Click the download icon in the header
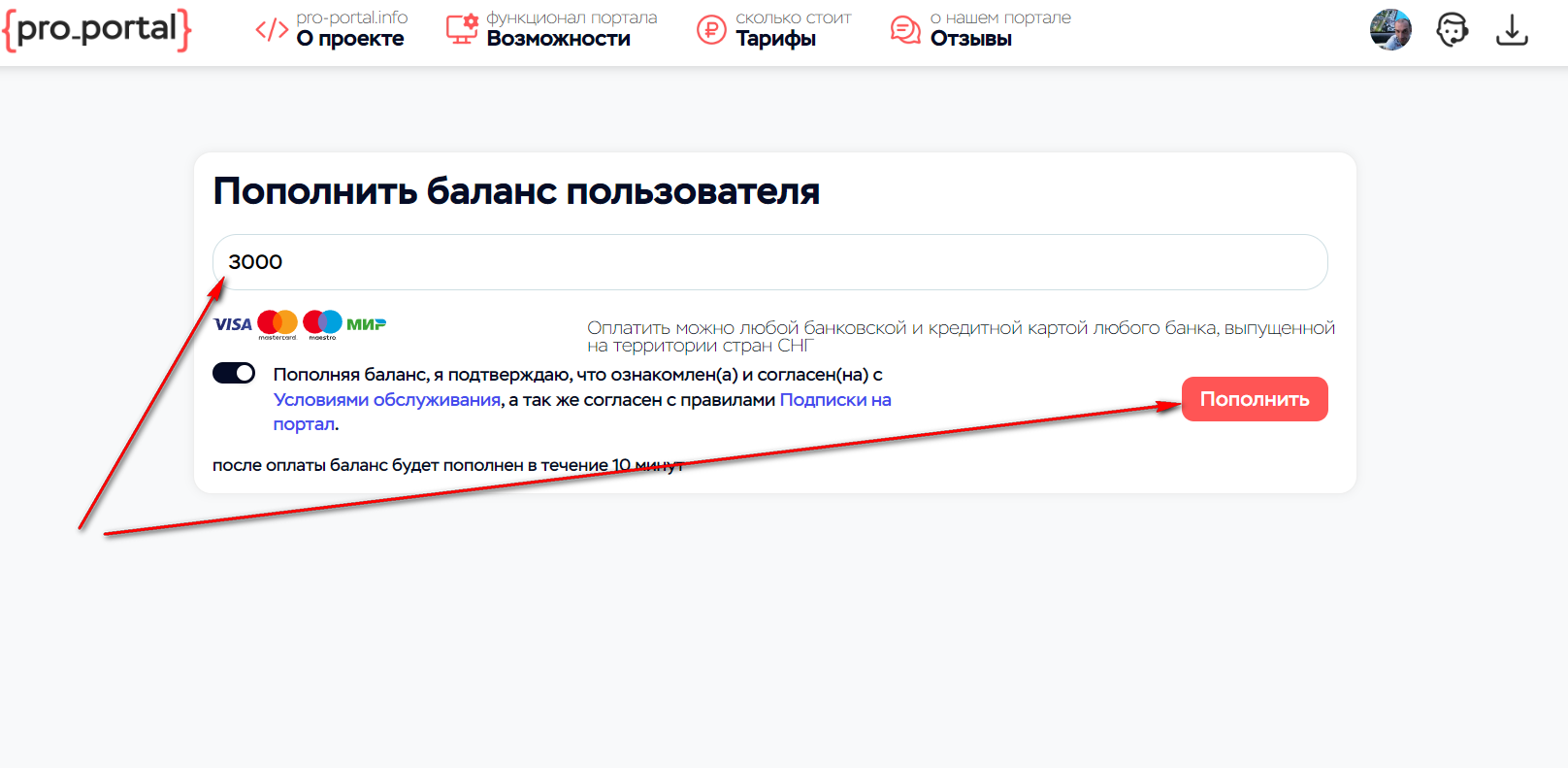This screenshot has height=768, width=1568. coord(1512,30)
